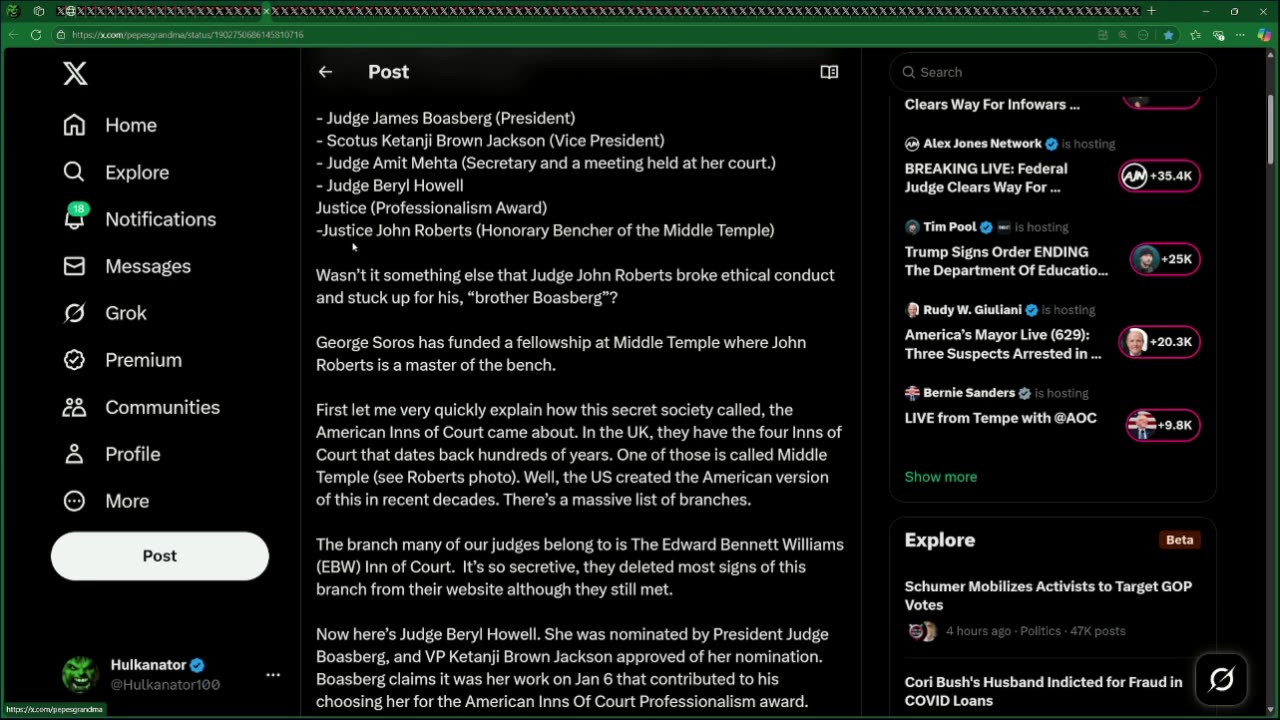1280x720 pixels.
Task: Open Notifications with 18 badge
Action: [139, 219]
